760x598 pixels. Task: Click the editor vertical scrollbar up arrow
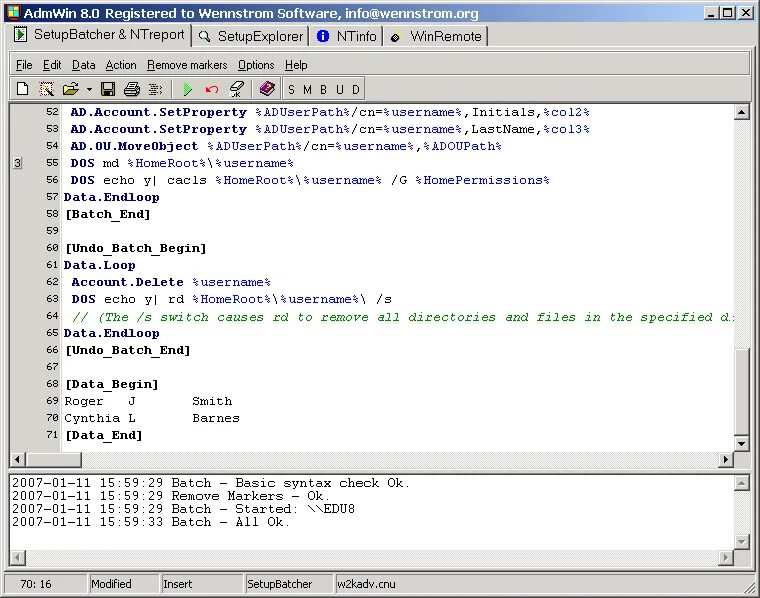(x=742, y=113)
